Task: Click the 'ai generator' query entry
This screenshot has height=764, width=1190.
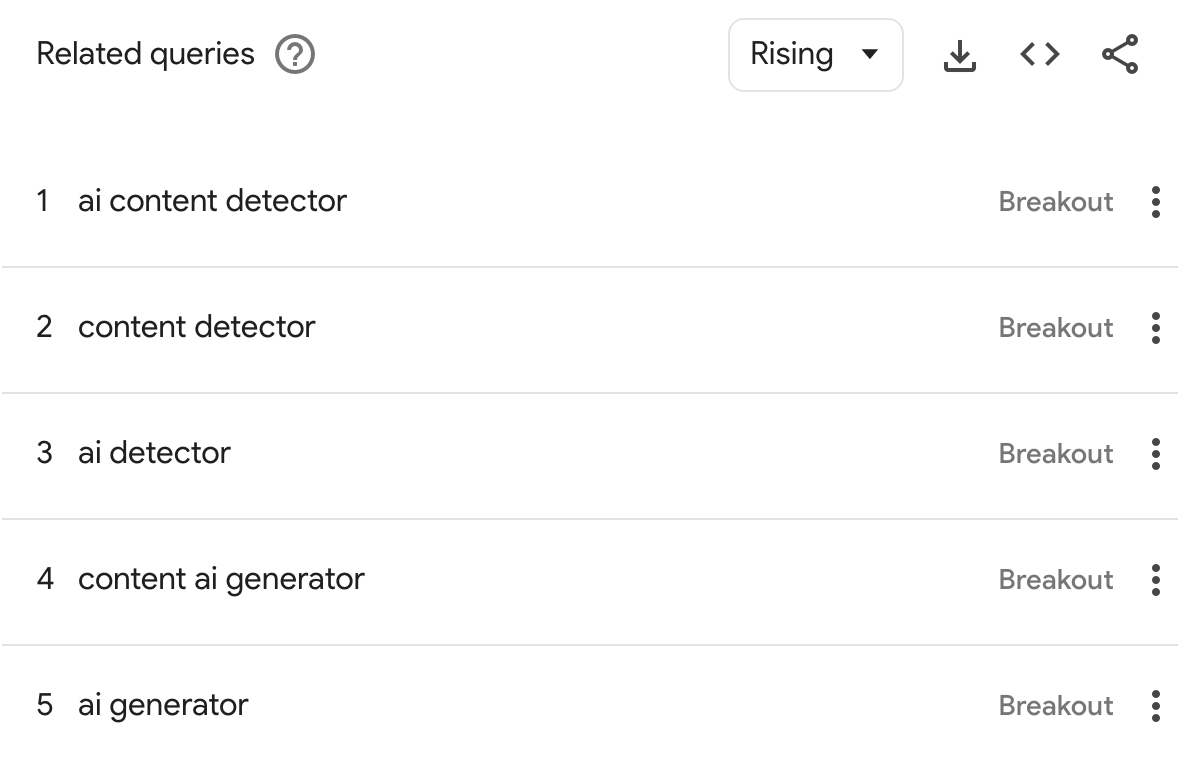Action: pyautogui.click(x=163, y=705)
